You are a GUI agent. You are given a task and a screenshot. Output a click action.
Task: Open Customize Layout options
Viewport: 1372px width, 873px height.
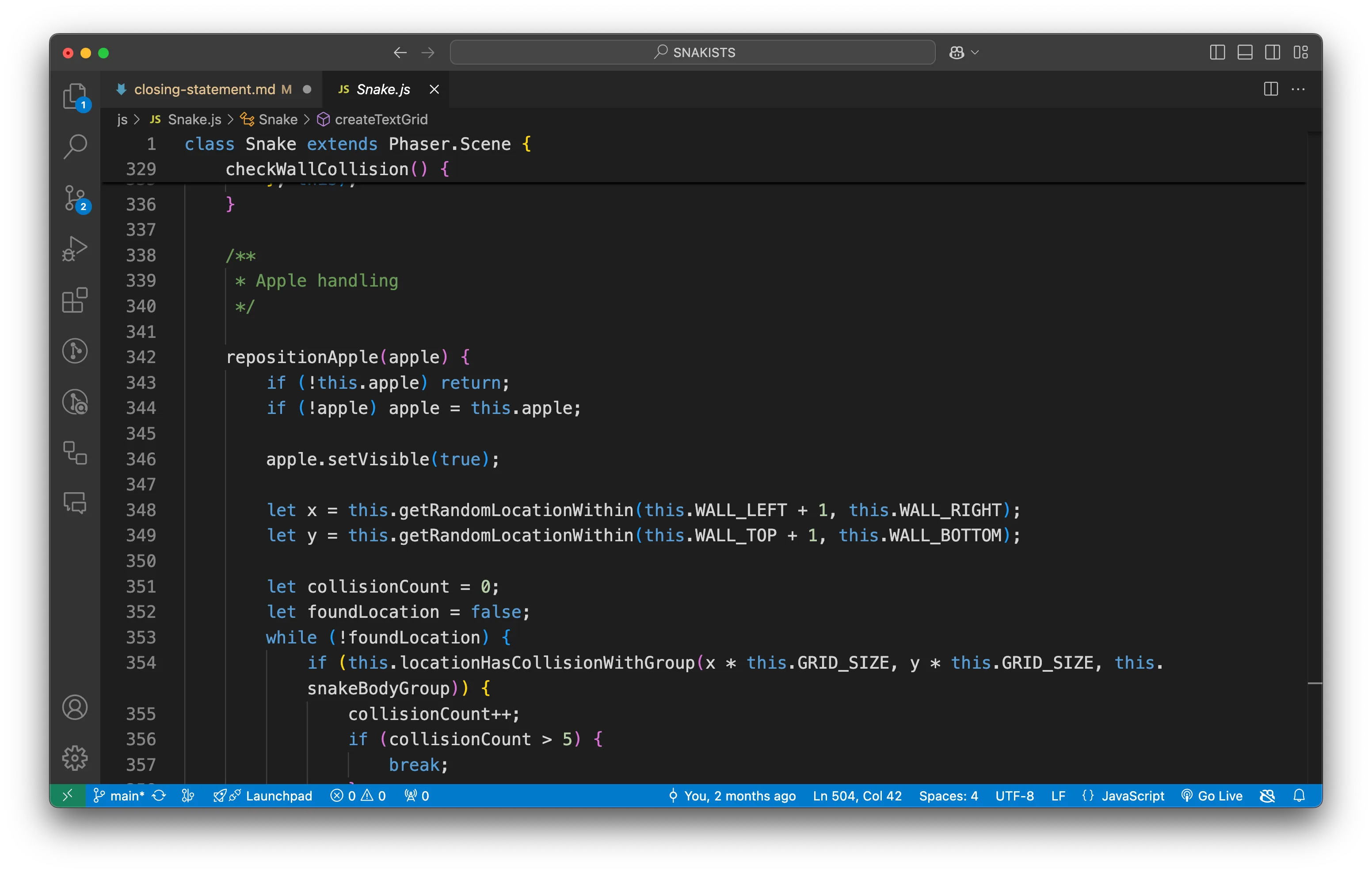[1300, 53]
